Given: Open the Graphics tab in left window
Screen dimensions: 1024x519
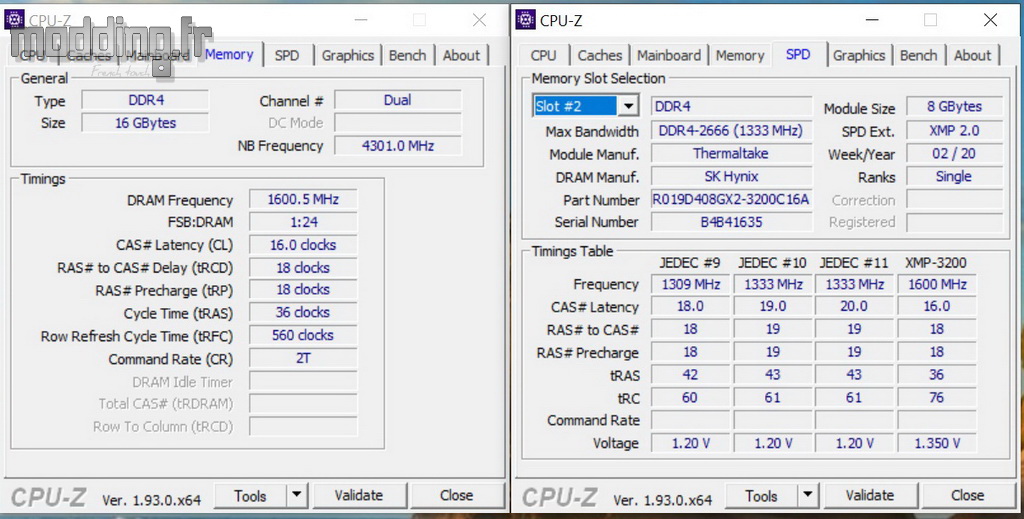Looking at the screenshot, I should (347, 55).
